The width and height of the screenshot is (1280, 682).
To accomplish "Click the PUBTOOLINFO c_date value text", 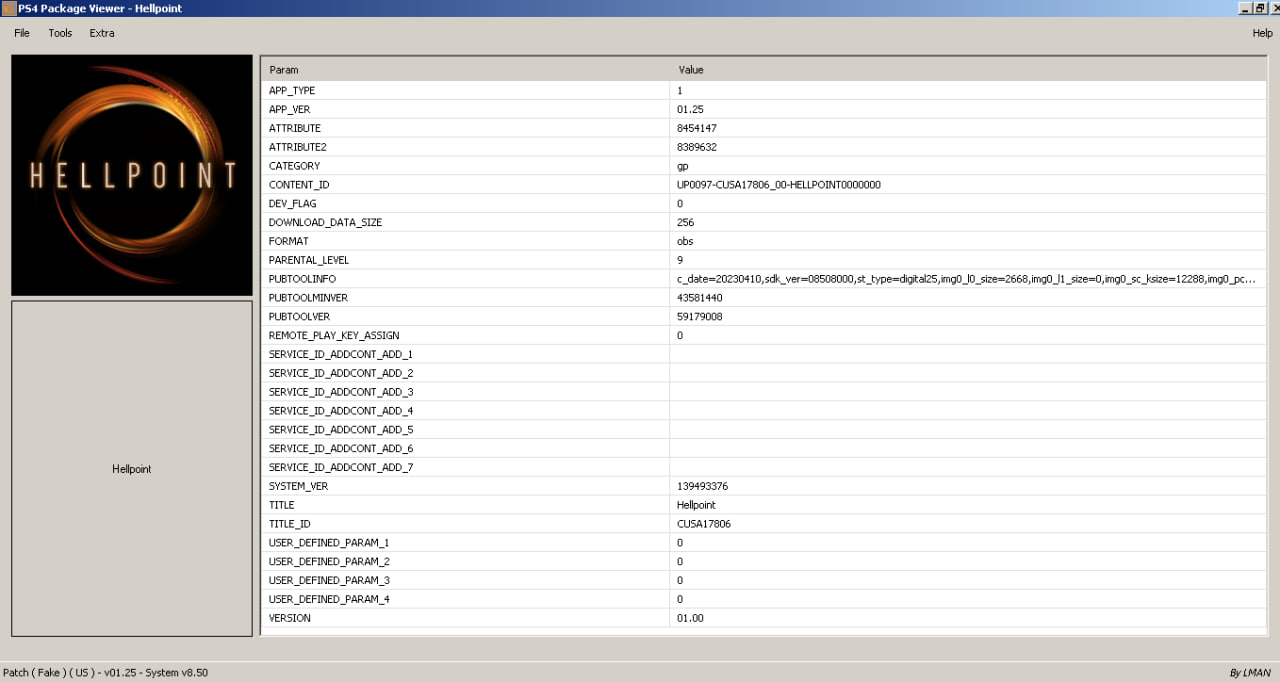I will click(x=966, y=279).
